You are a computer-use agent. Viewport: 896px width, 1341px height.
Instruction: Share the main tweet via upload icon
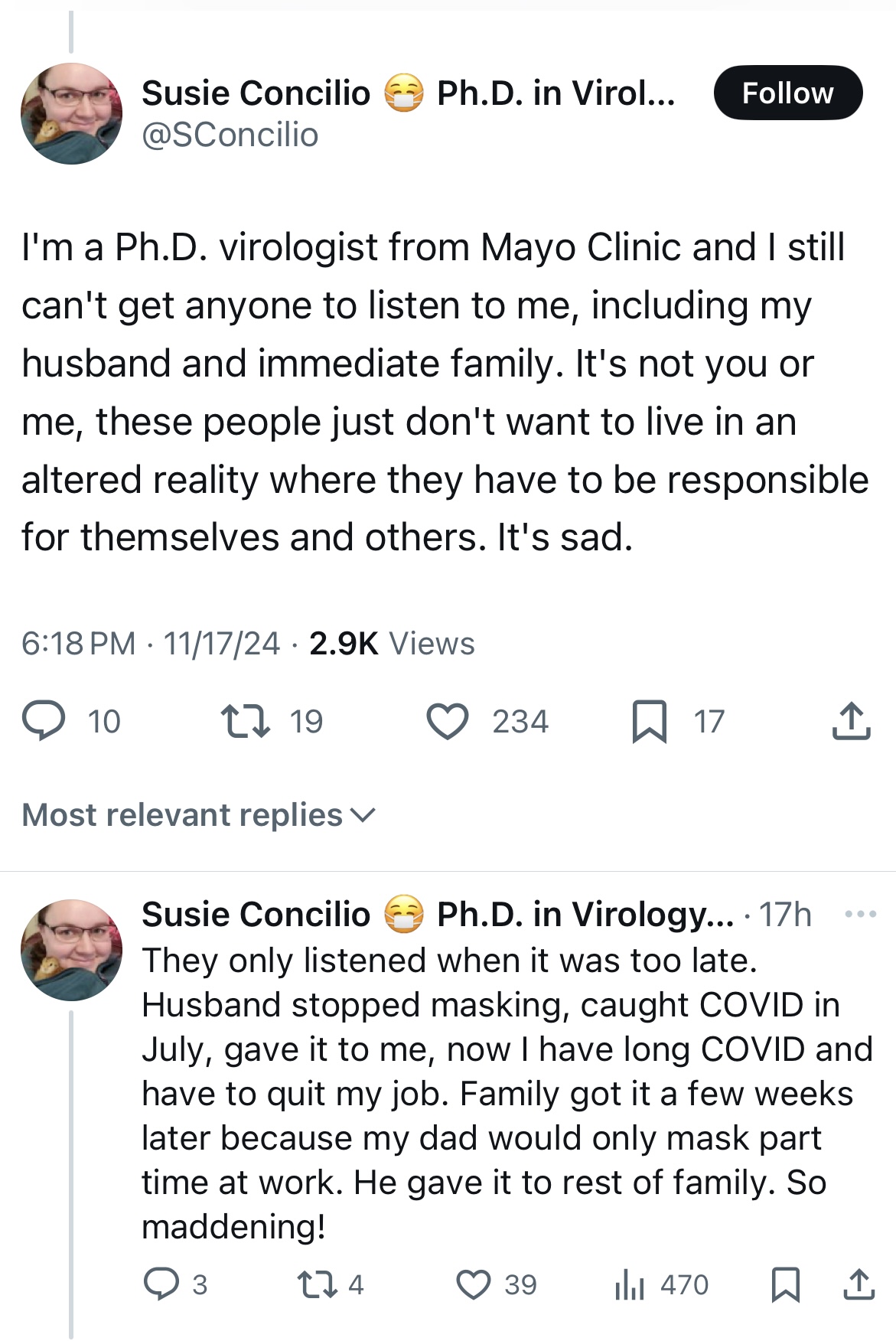851,721
